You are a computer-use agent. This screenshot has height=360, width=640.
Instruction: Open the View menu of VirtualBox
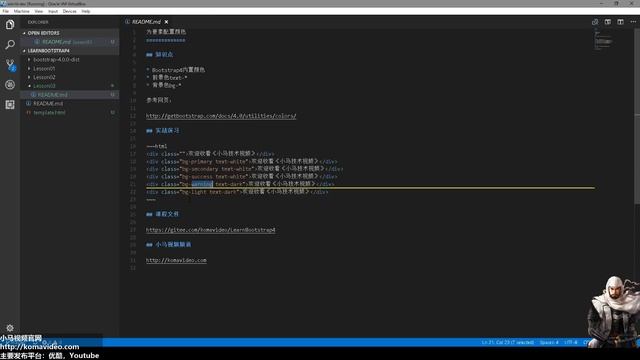tap(39, 11)
